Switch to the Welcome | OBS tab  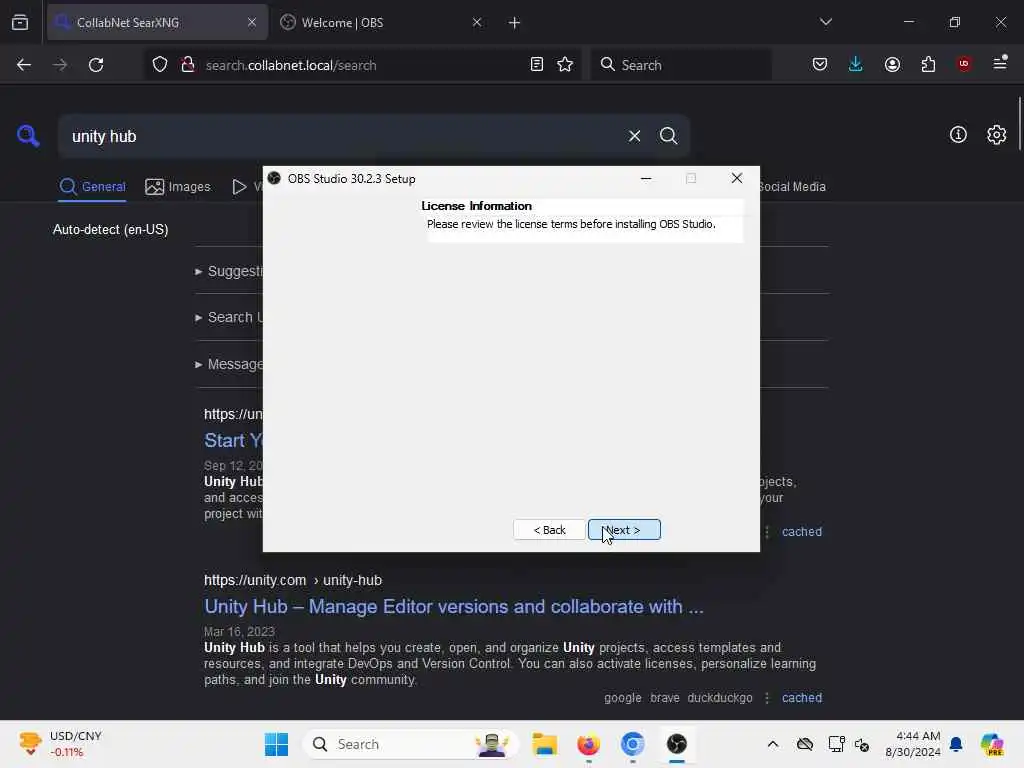pos(382,22)
